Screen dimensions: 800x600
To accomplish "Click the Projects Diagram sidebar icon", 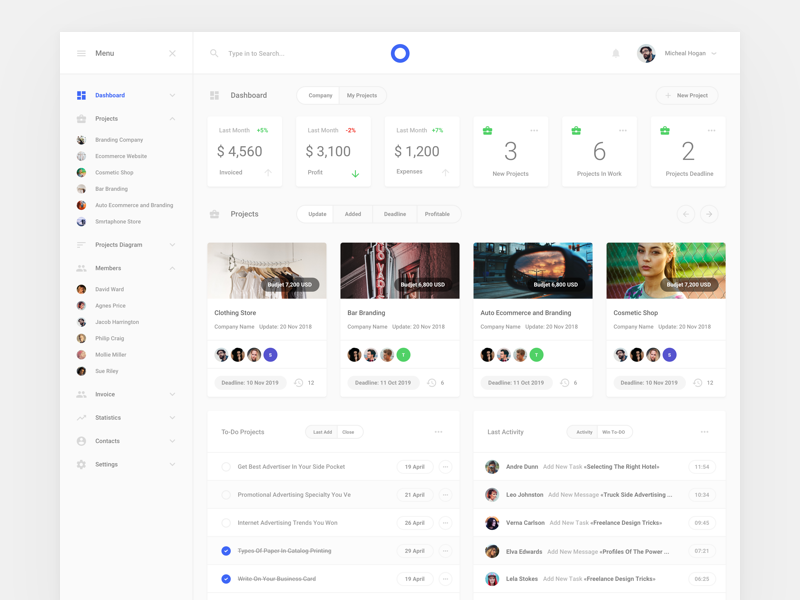I will click(81, 245).
